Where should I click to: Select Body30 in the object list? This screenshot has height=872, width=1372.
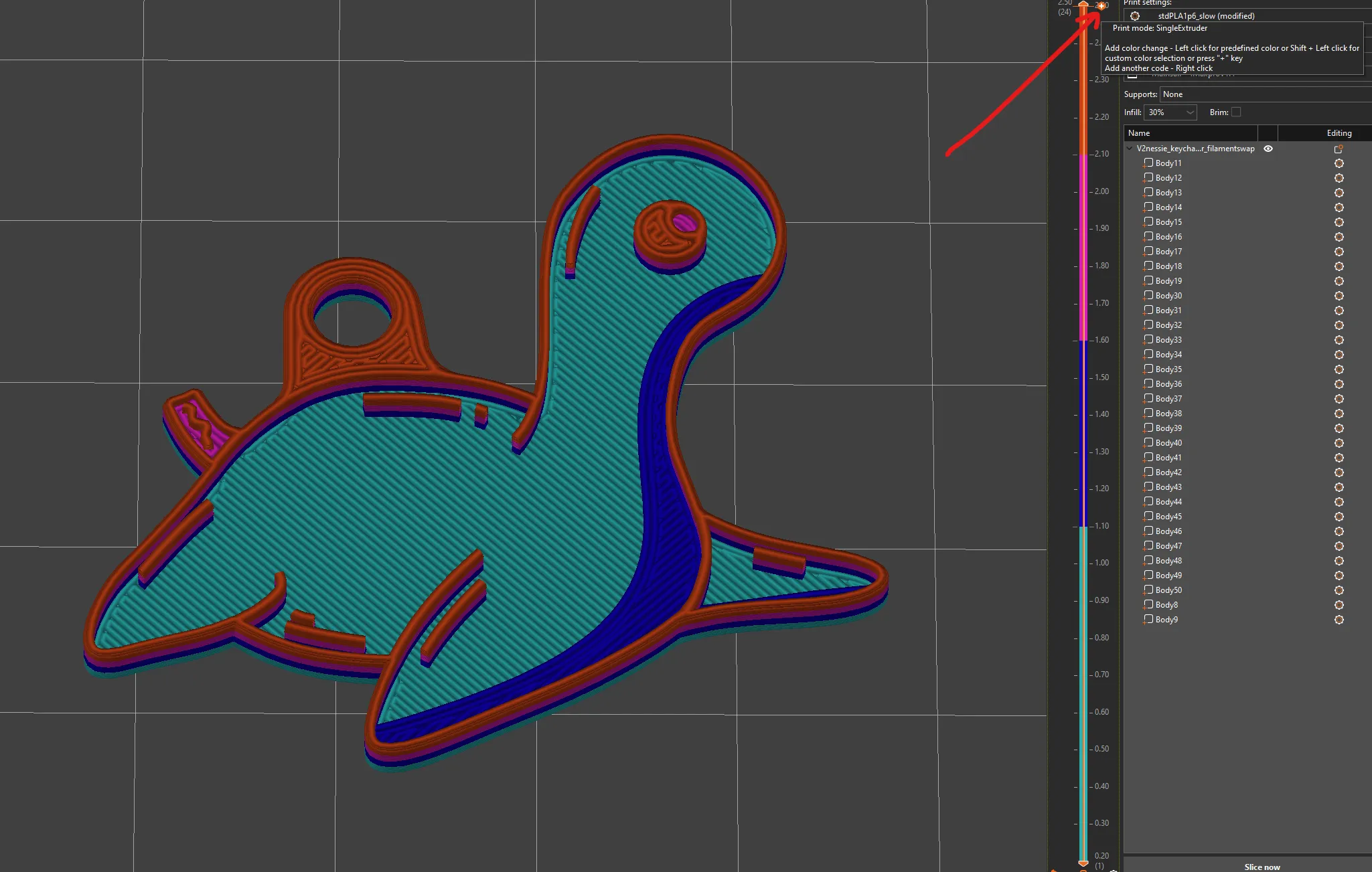point(1168,296)
